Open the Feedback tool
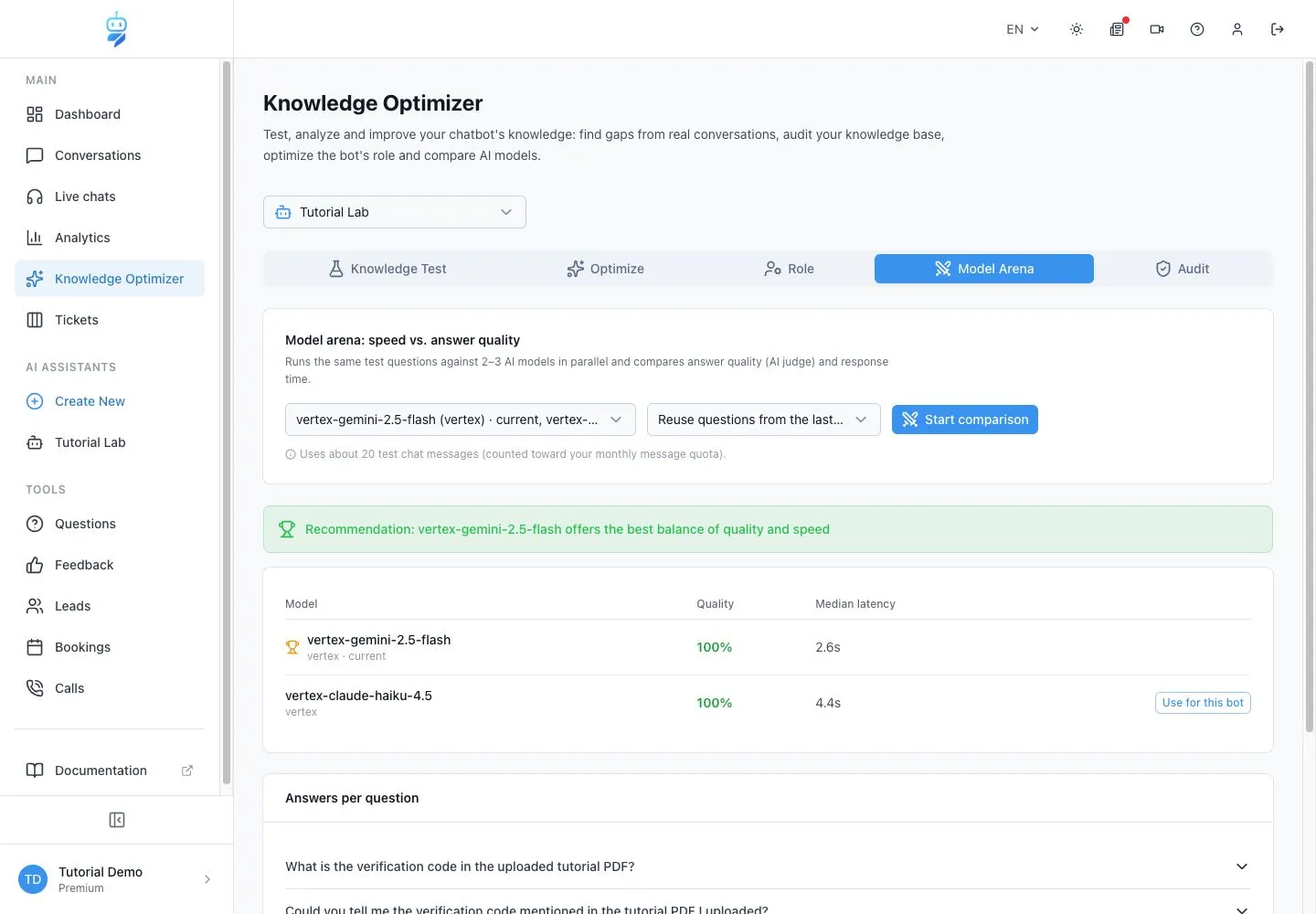 pos(110,565)
